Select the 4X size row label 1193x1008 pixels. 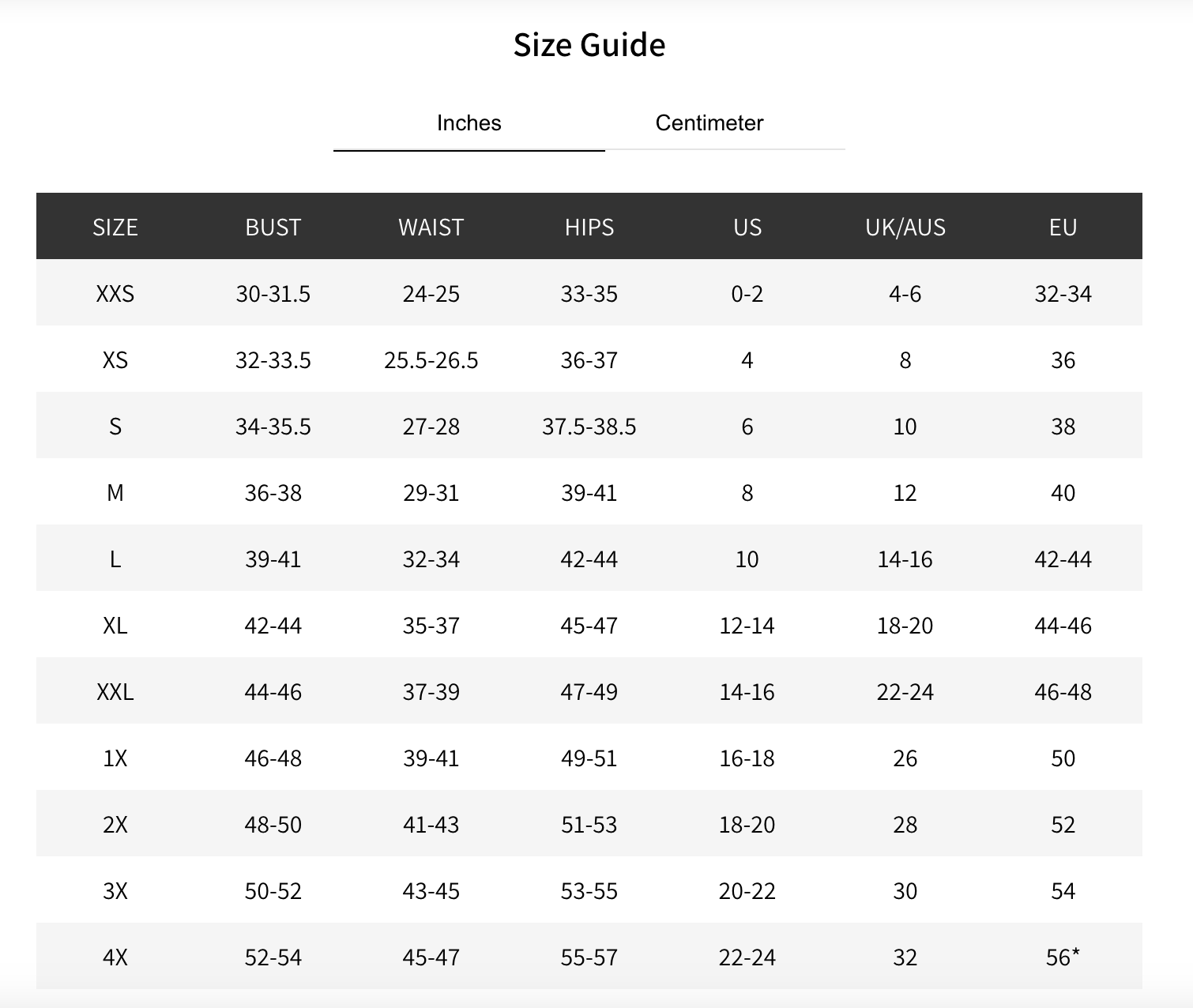115,957
